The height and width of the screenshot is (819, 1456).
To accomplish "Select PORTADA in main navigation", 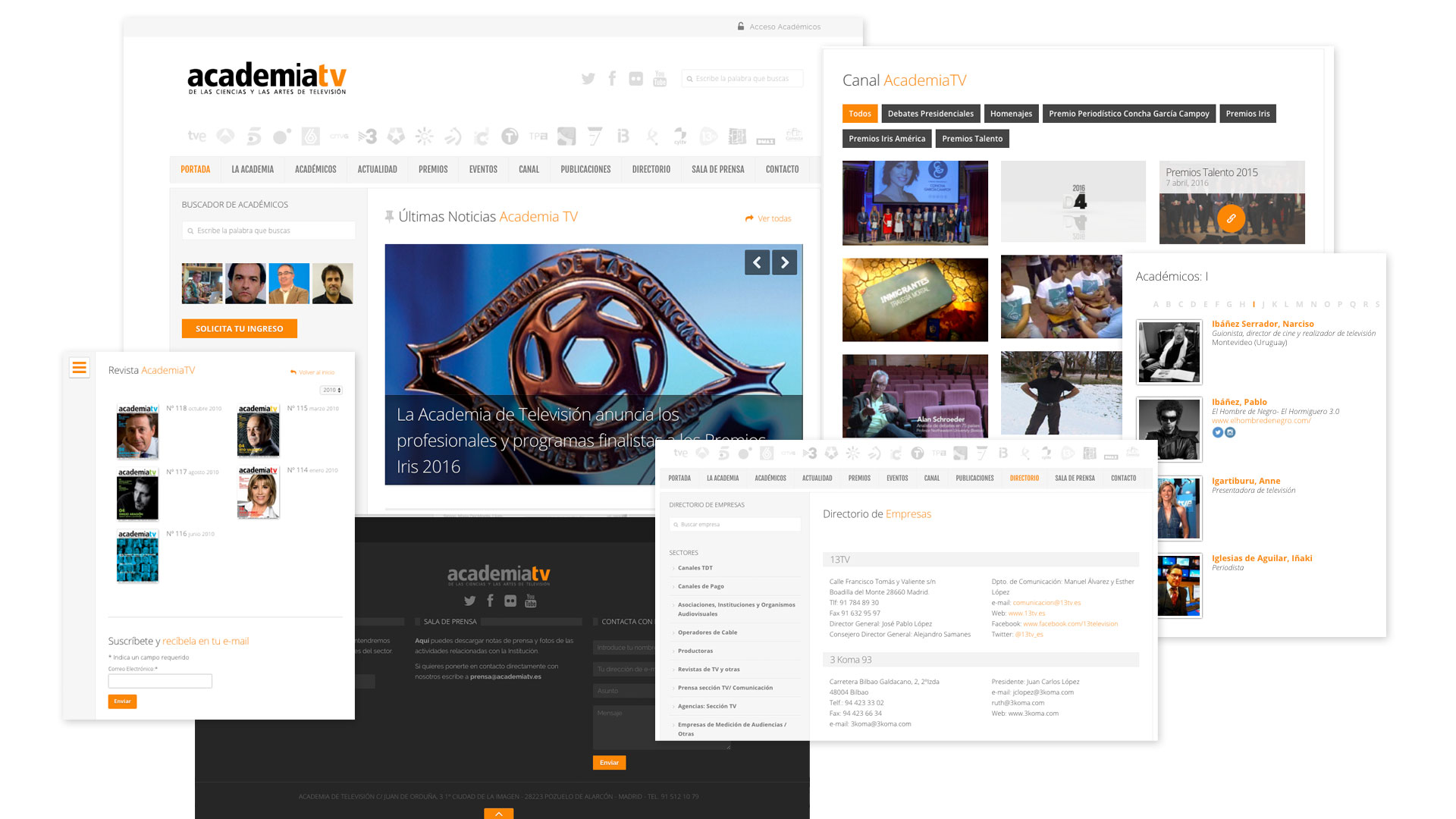I will (195, 169).
